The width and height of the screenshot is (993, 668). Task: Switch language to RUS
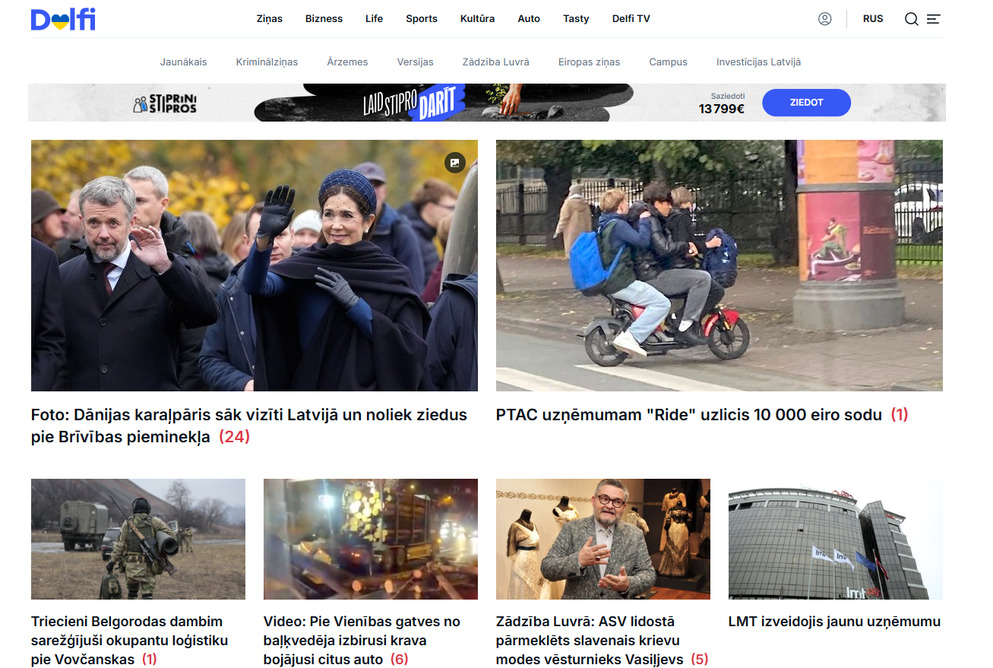pos(873,19)
